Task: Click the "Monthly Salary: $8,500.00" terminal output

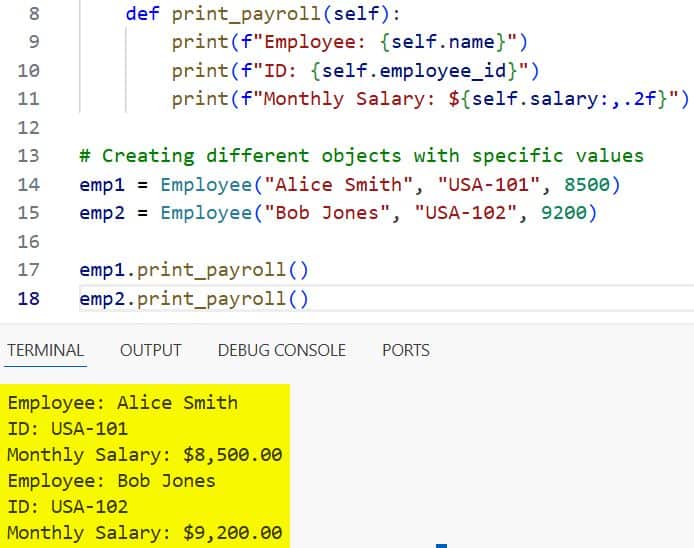Action: tap(144, 455)
